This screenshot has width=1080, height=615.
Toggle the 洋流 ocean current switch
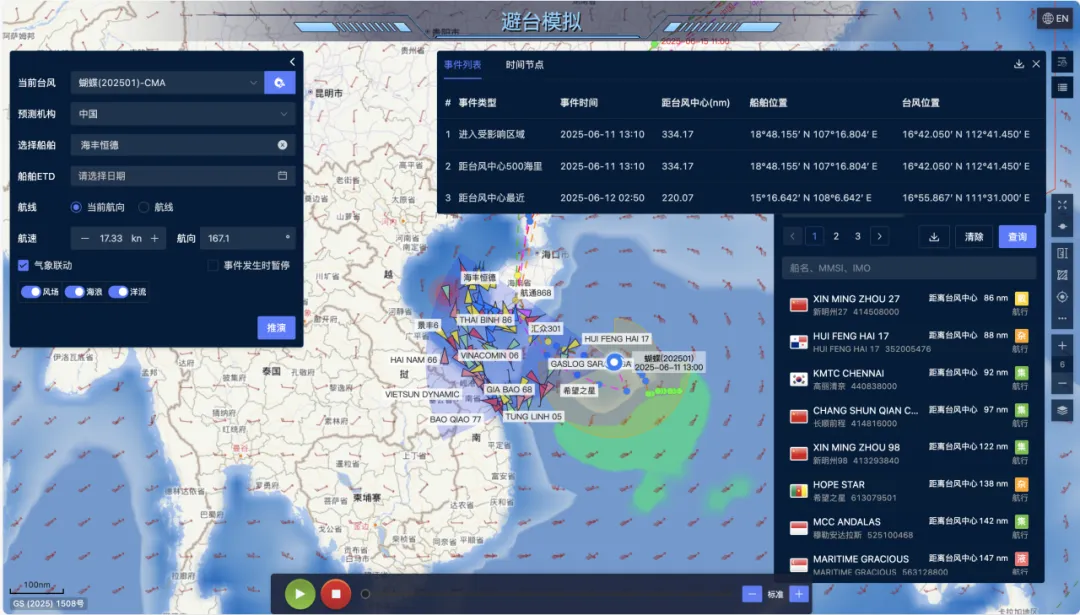tap(118, 292)
